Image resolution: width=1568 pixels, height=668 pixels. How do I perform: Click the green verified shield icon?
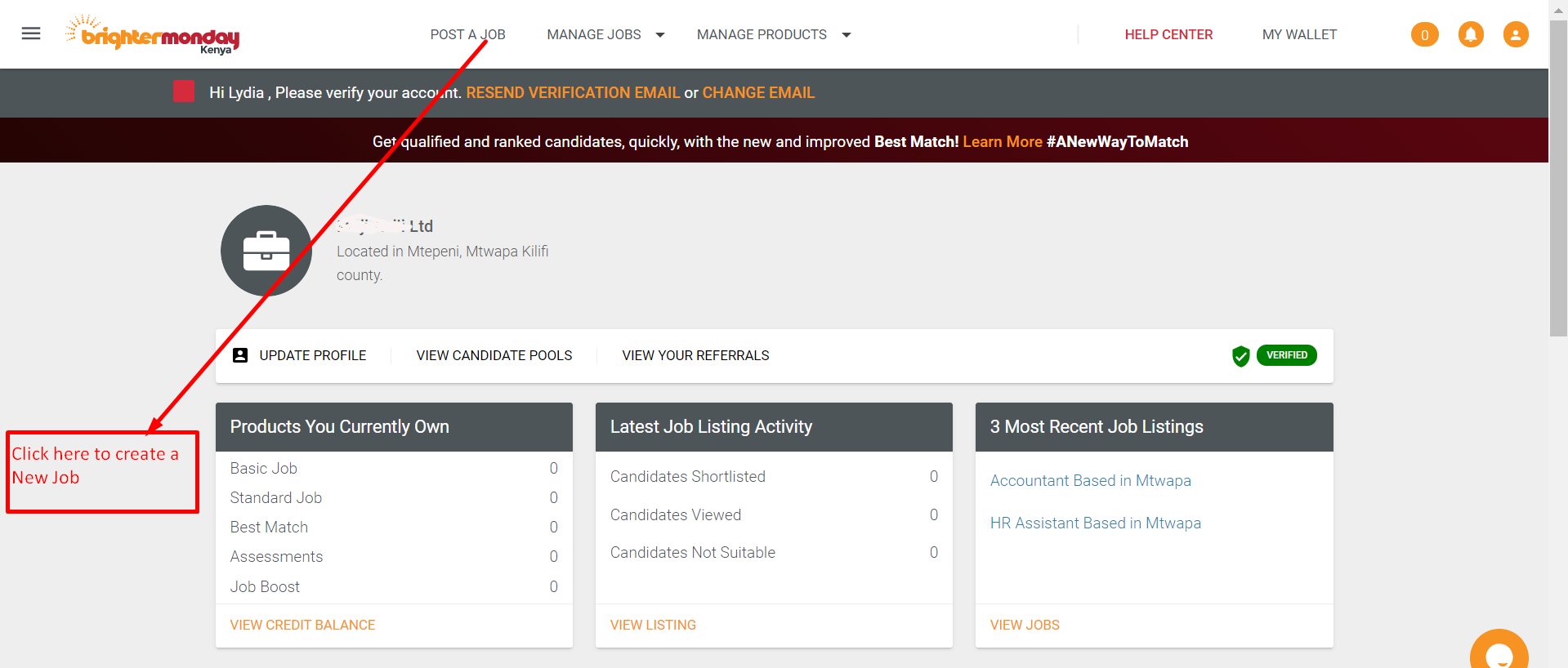[1240, 356]
